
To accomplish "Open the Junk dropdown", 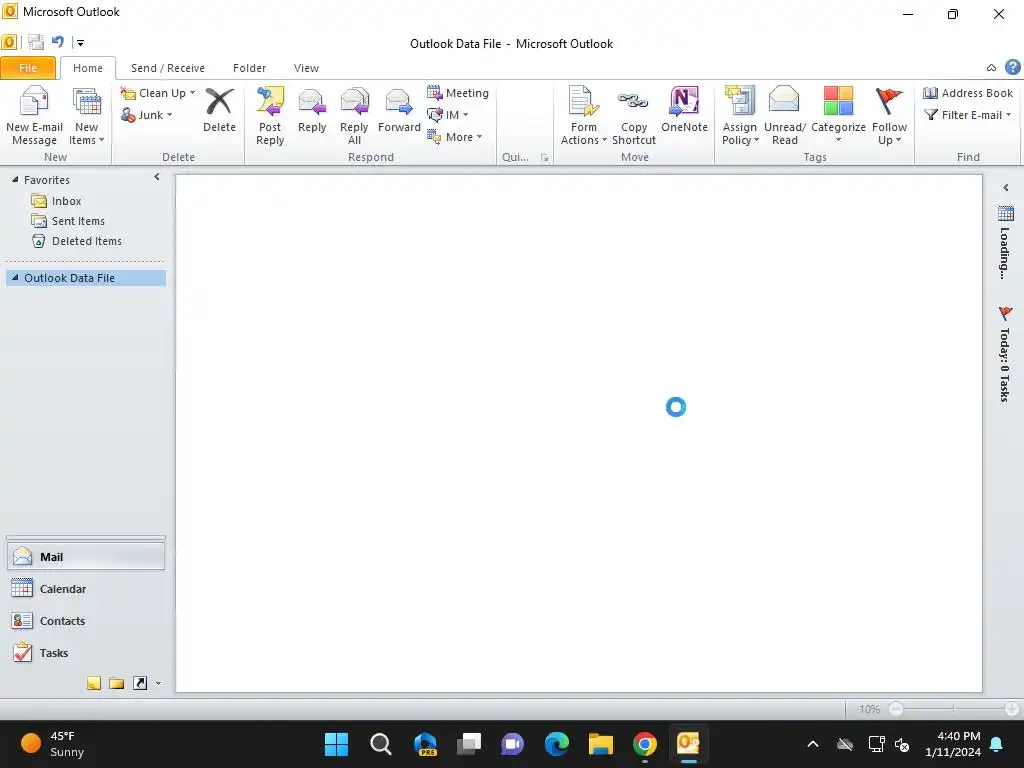I will 147,115.
